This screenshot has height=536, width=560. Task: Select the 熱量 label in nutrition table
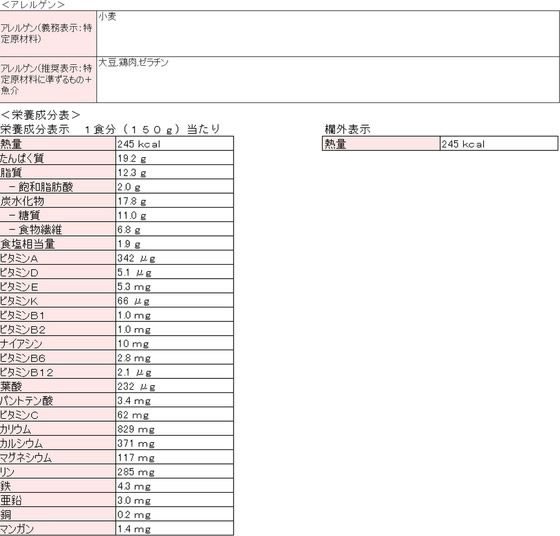(58, 144)
